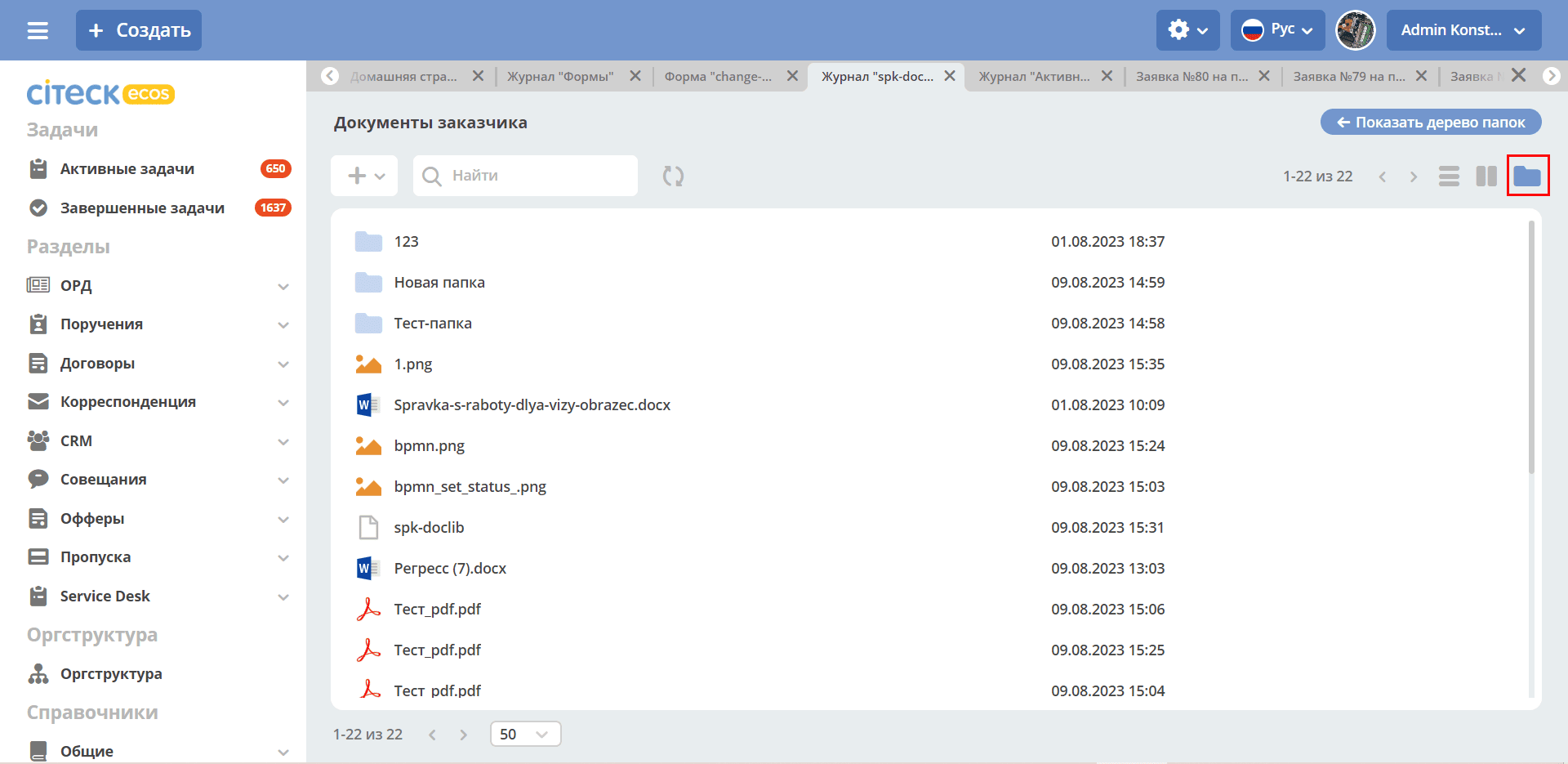The width and height of the screenshot is (1568, 764).
Task: Click the file list vertical scrollbar
Action: click(1531, 347)
